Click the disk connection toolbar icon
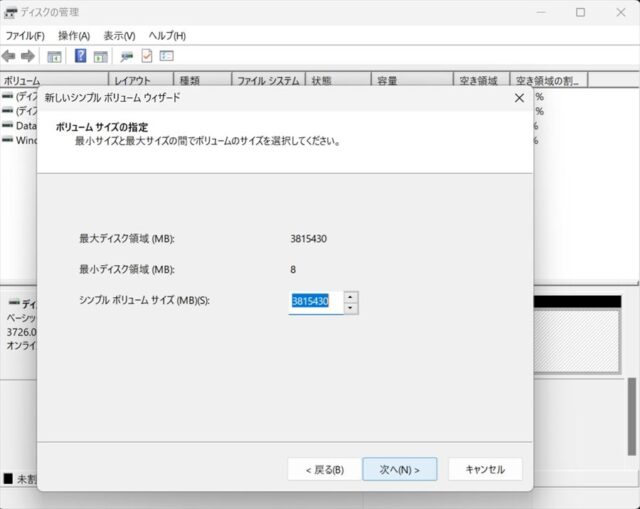Screen dimensions: 640x509 click(x=127, y=56)
